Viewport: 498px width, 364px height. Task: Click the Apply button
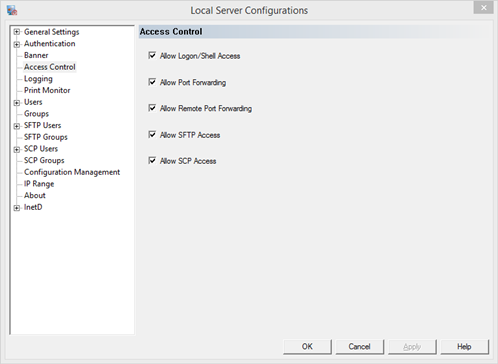tap(412, 347)
